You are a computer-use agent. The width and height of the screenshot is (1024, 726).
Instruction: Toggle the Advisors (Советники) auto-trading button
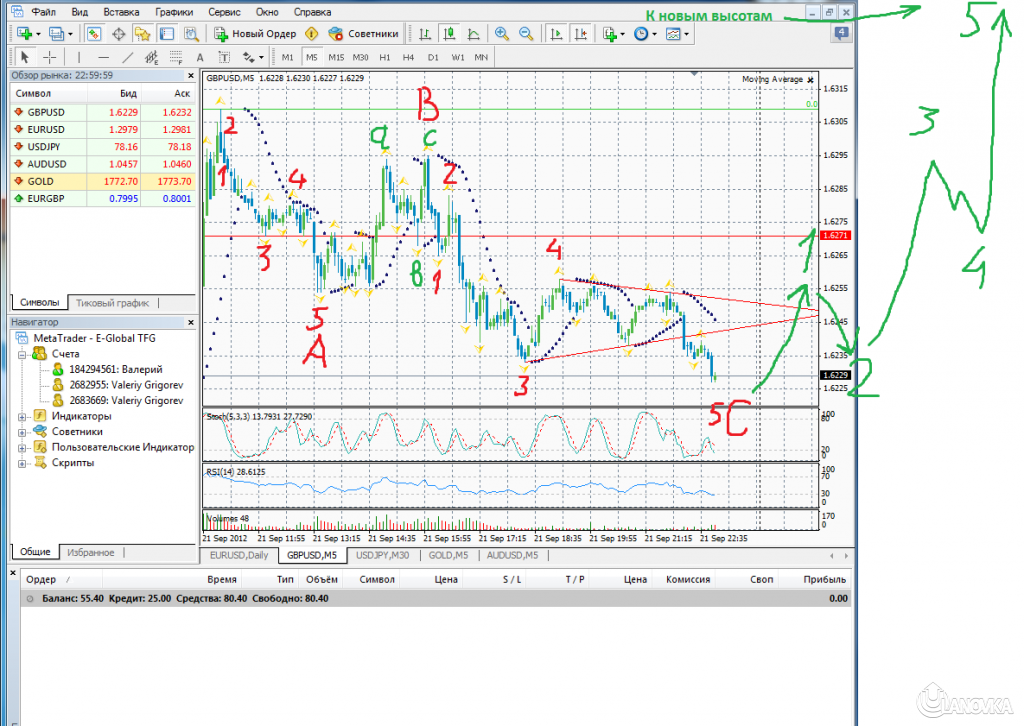(363, 34)
